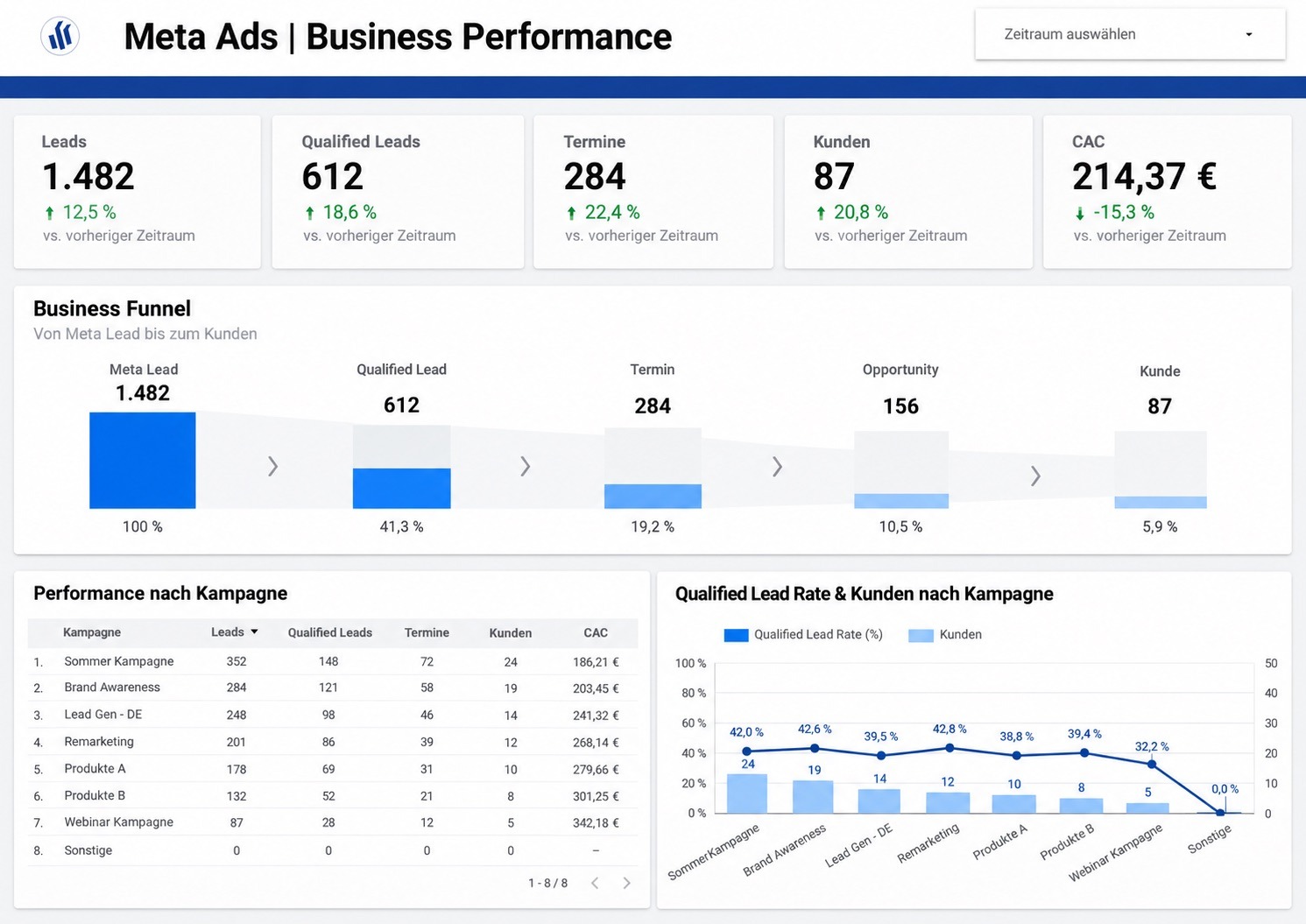Viewport: 1306px width, 924px height.
Task: Click the CAC down-arrow trend icon
Action: pyautogui.click(x=1080, y=213)
